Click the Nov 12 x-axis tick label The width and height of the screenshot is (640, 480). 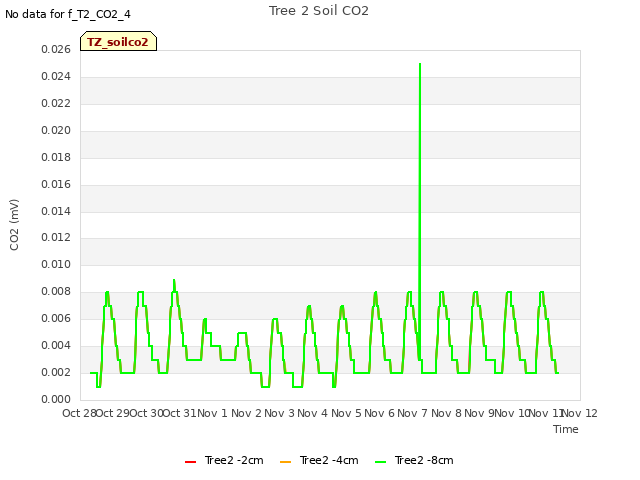(580, 413)
